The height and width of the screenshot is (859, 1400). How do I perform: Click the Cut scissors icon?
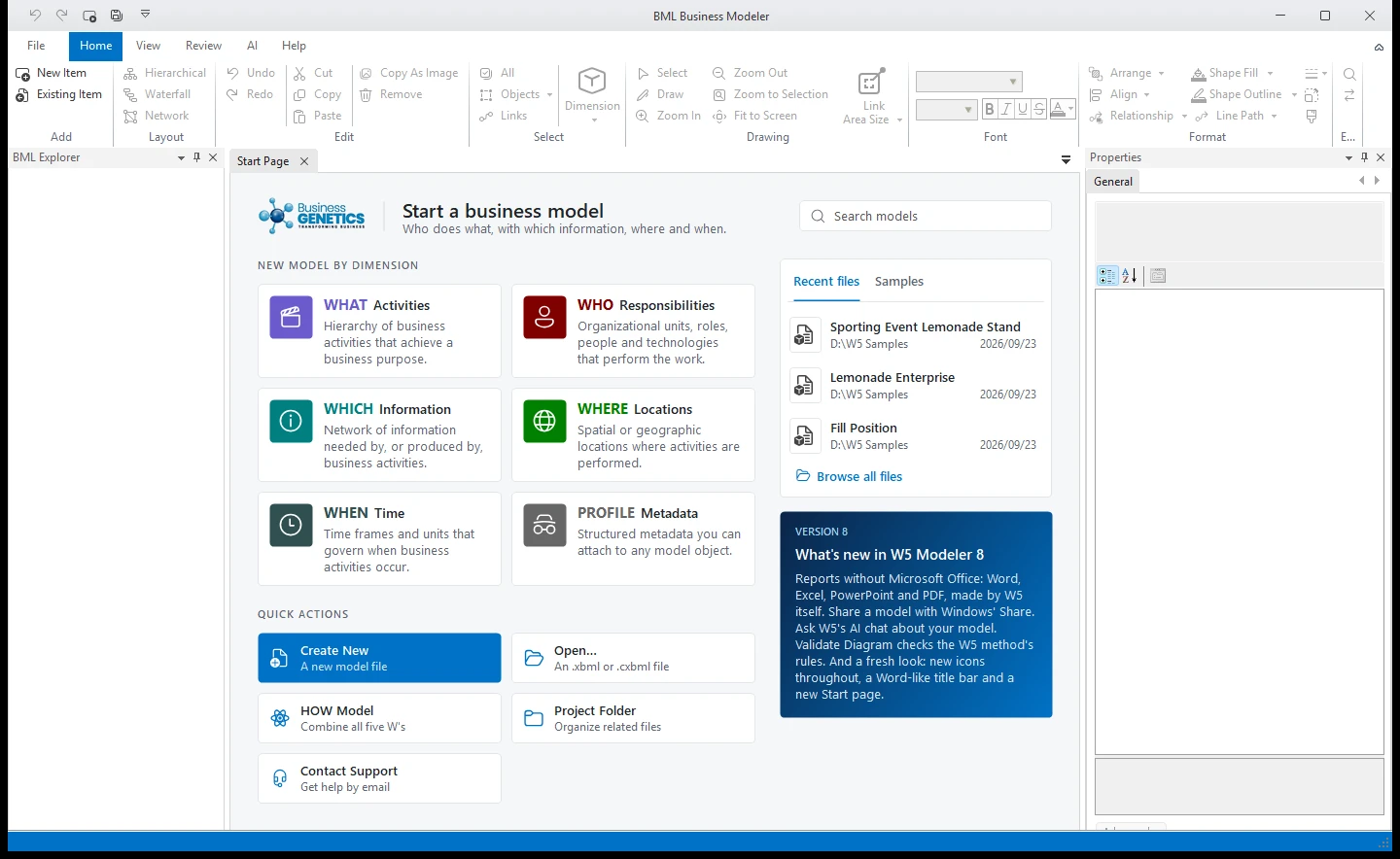click(299, 73)
